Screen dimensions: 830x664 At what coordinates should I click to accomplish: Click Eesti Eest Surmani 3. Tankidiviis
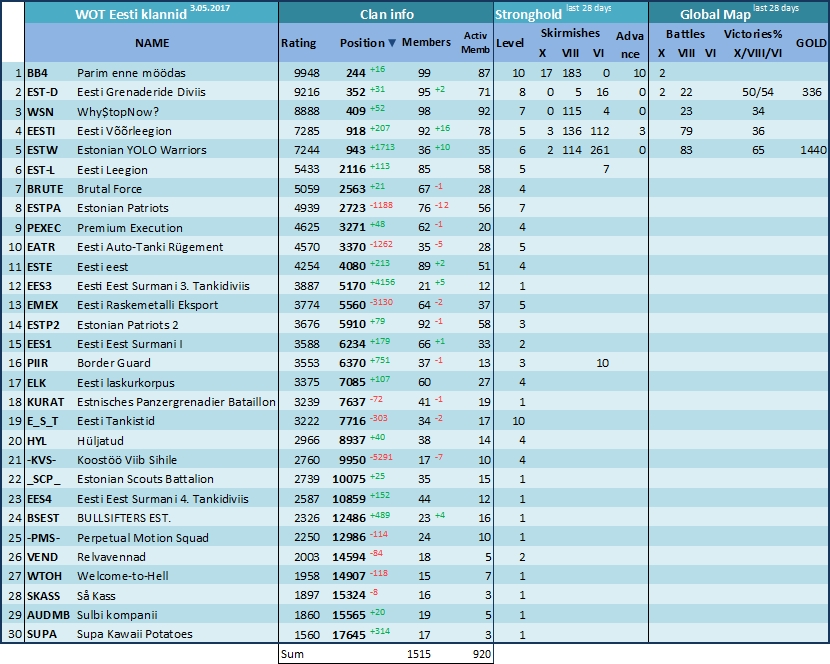(x=163, y=286)
